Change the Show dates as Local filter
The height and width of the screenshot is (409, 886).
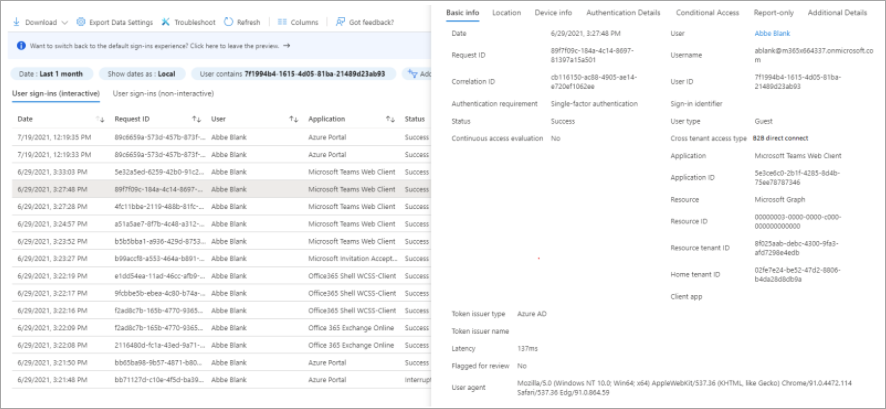(141, 74)
